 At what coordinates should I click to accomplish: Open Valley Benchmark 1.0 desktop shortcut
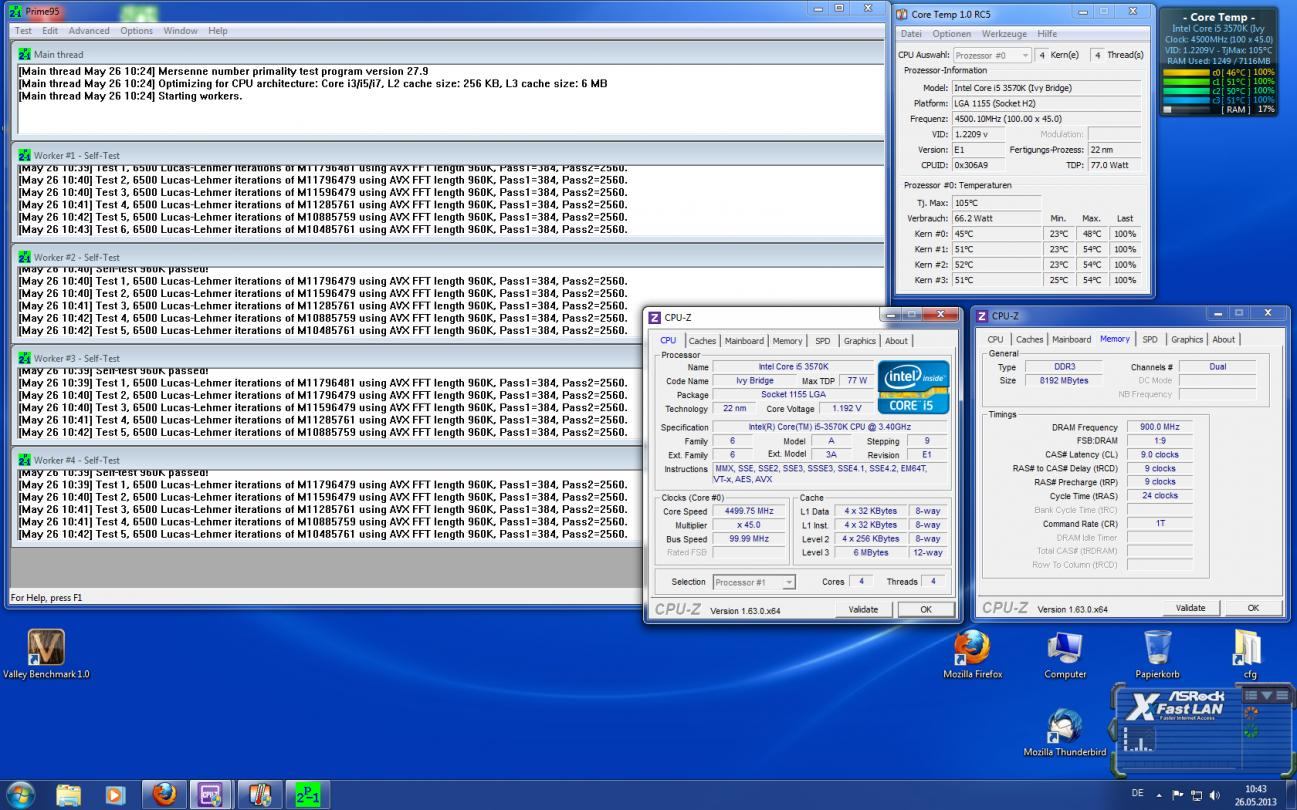click(x=45, y=654)
